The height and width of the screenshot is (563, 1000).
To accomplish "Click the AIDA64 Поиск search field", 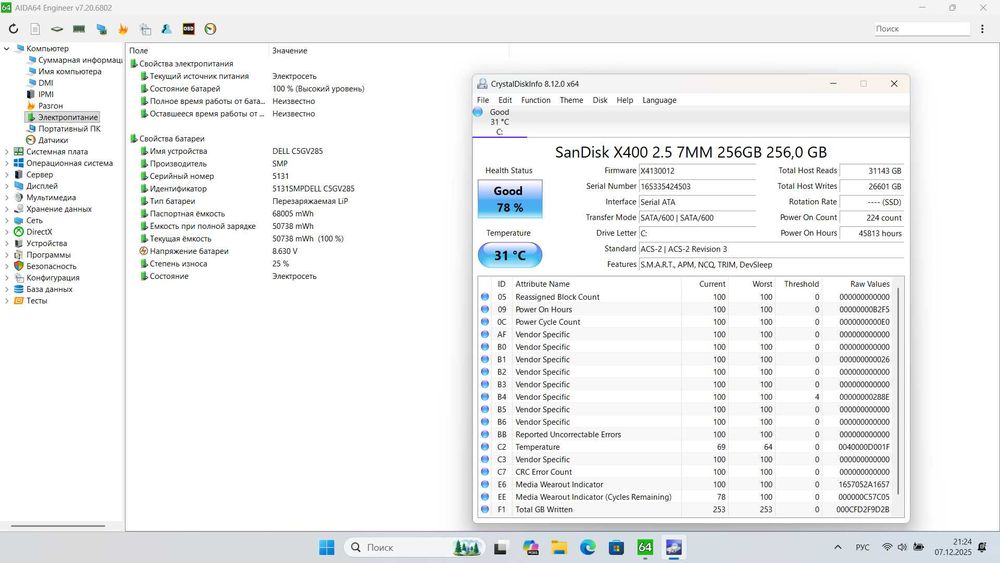I will (x=922, y=29).
